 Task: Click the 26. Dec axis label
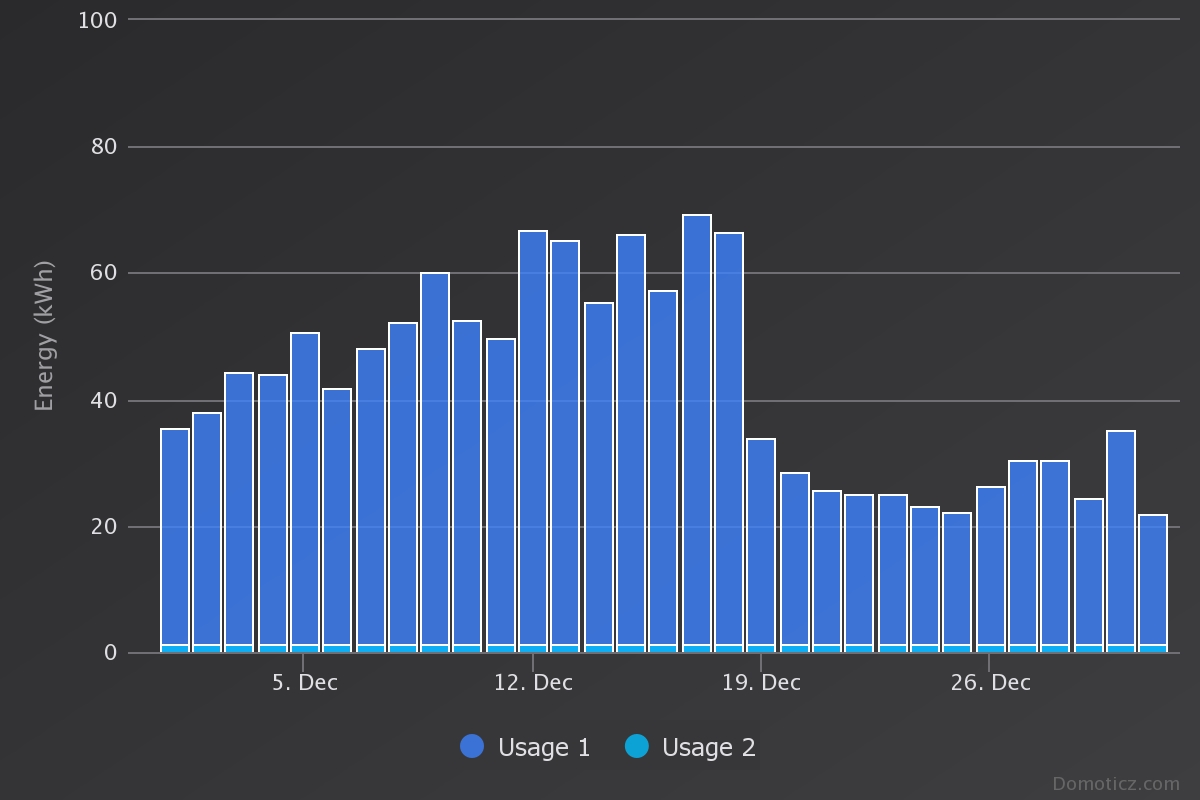point(990,683)
